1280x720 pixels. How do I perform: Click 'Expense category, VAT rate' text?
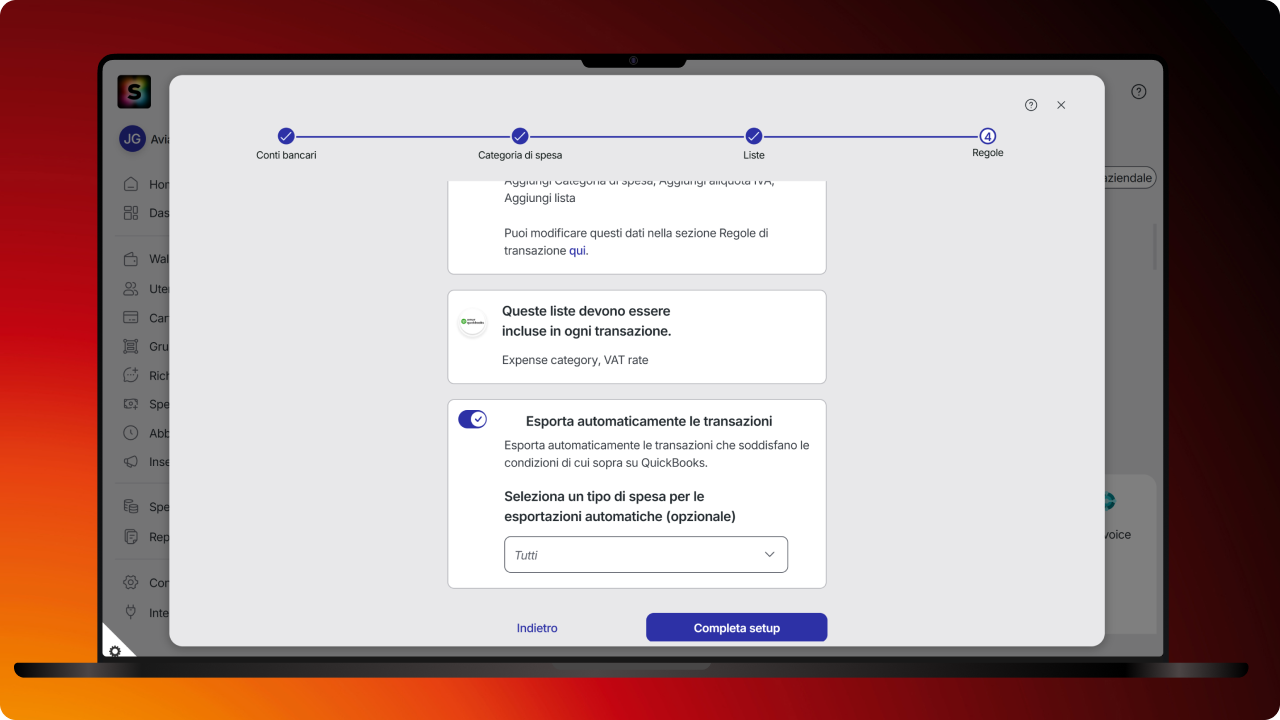(x=575, y=360)
